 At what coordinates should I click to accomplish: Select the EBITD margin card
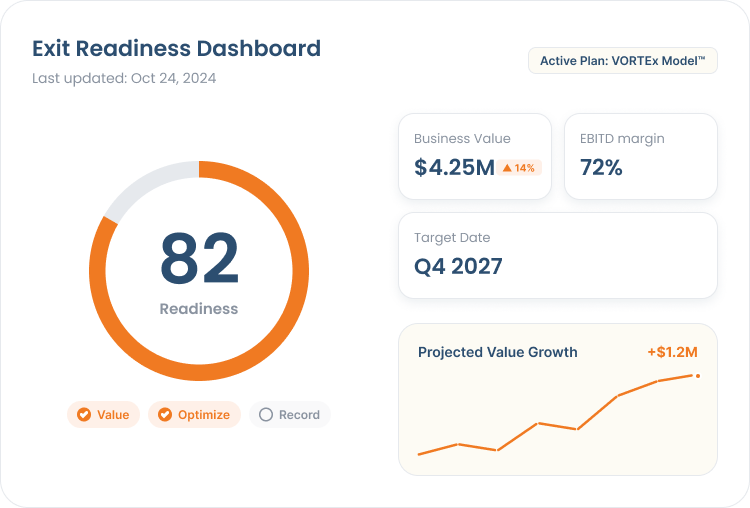pyautogui.click(x=641, y=156)
